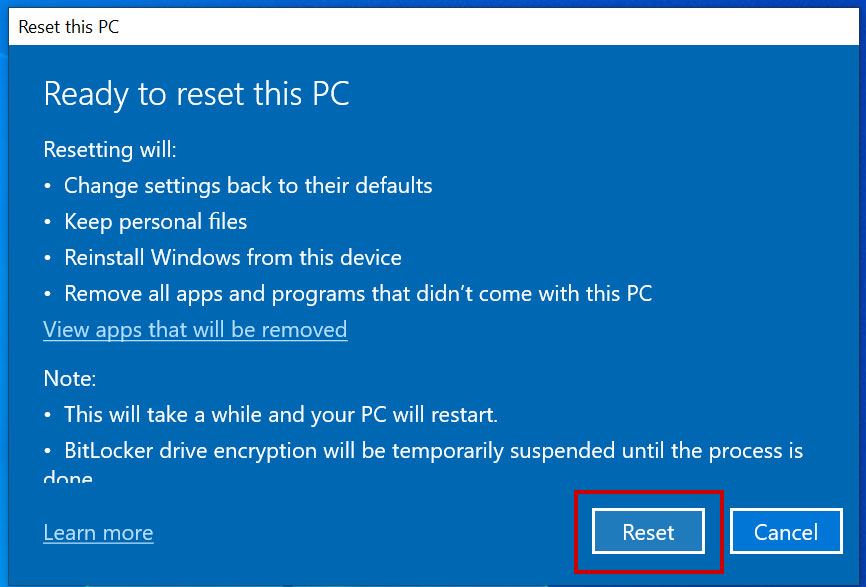The image size is (866, 587).
Task: Click 'Reinstall Windows from this device' text
Action: (233, 258)
